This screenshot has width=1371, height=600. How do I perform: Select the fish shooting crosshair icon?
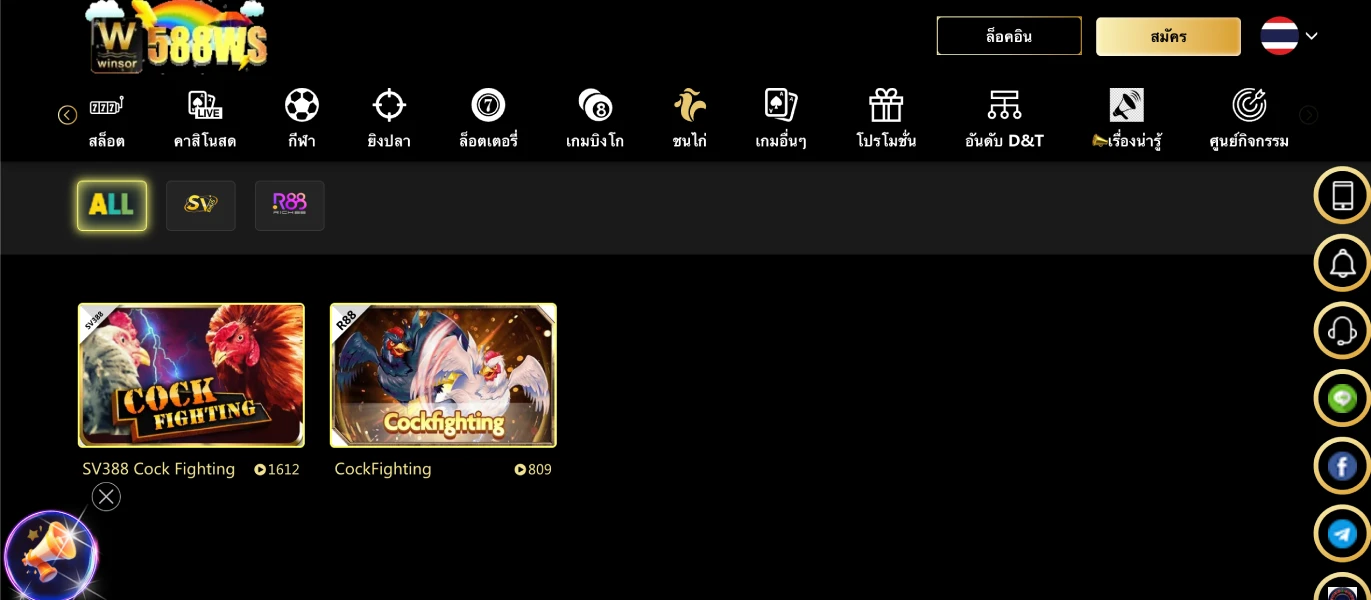point(389,105)
